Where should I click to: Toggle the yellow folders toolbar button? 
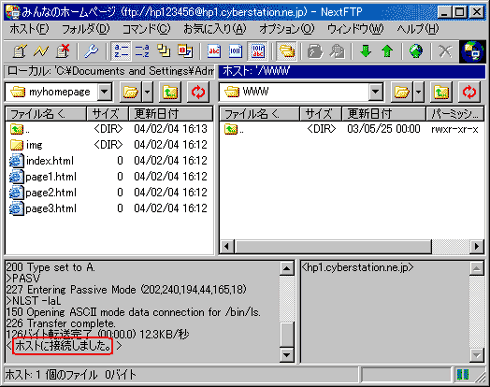point(287,51)
